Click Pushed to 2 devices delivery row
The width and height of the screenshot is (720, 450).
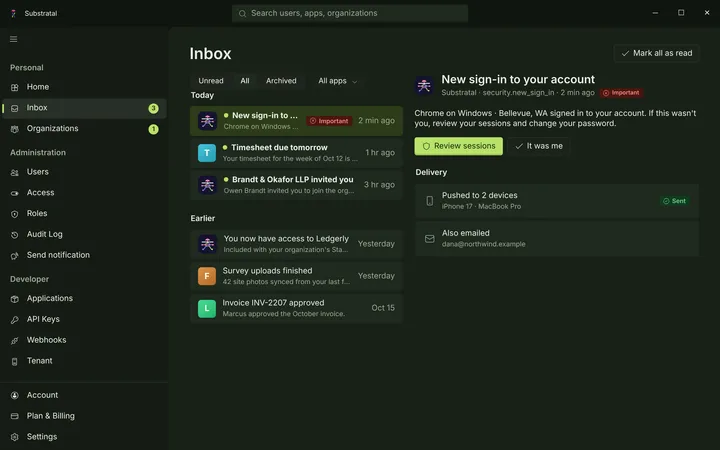click(557, 201)
